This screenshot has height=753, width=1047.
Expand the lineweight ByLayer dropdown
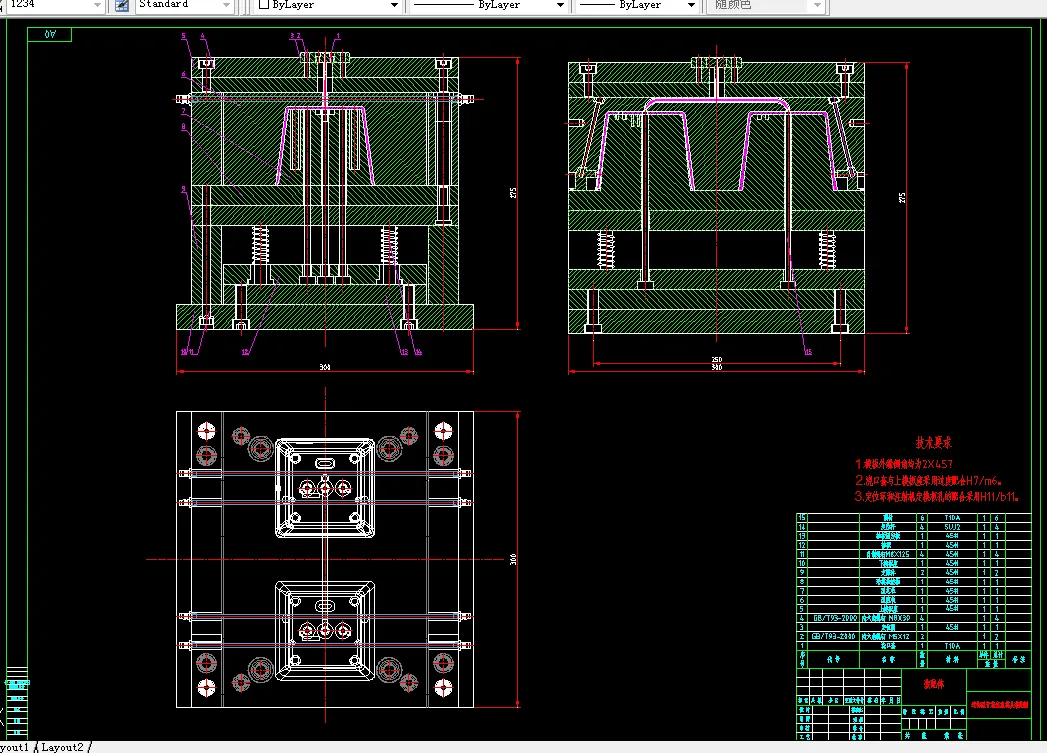692,5
